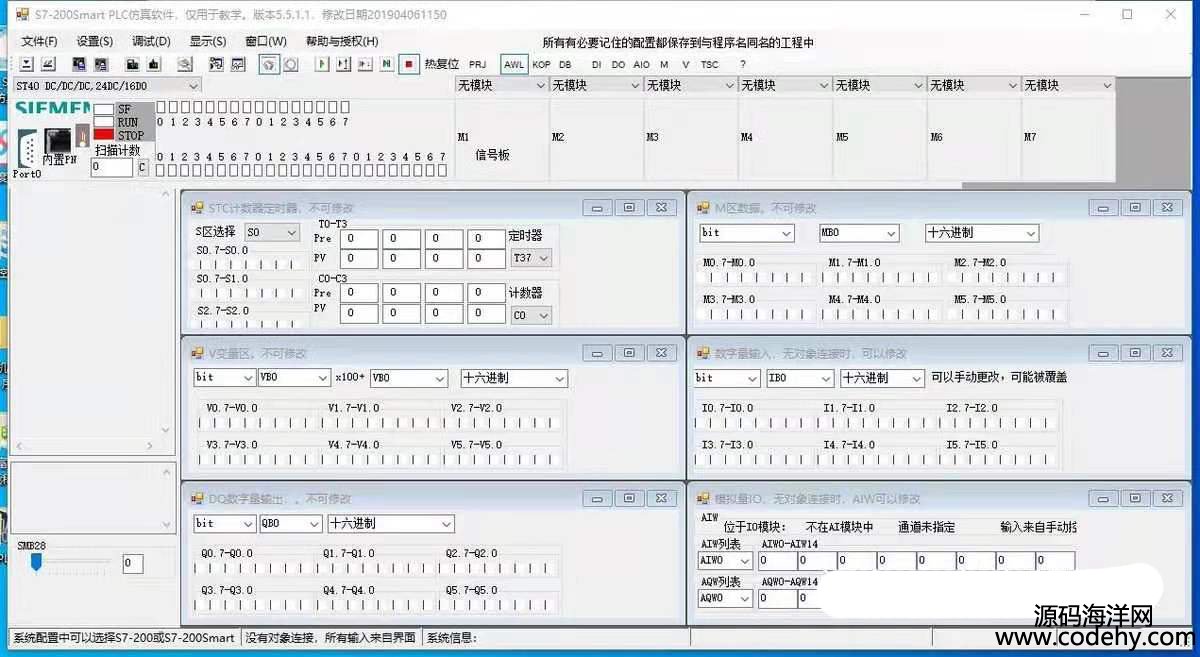Screen dimensions: 1200x657
Task: Open the AIW0 list dropdown
Action: coord(725,561)
